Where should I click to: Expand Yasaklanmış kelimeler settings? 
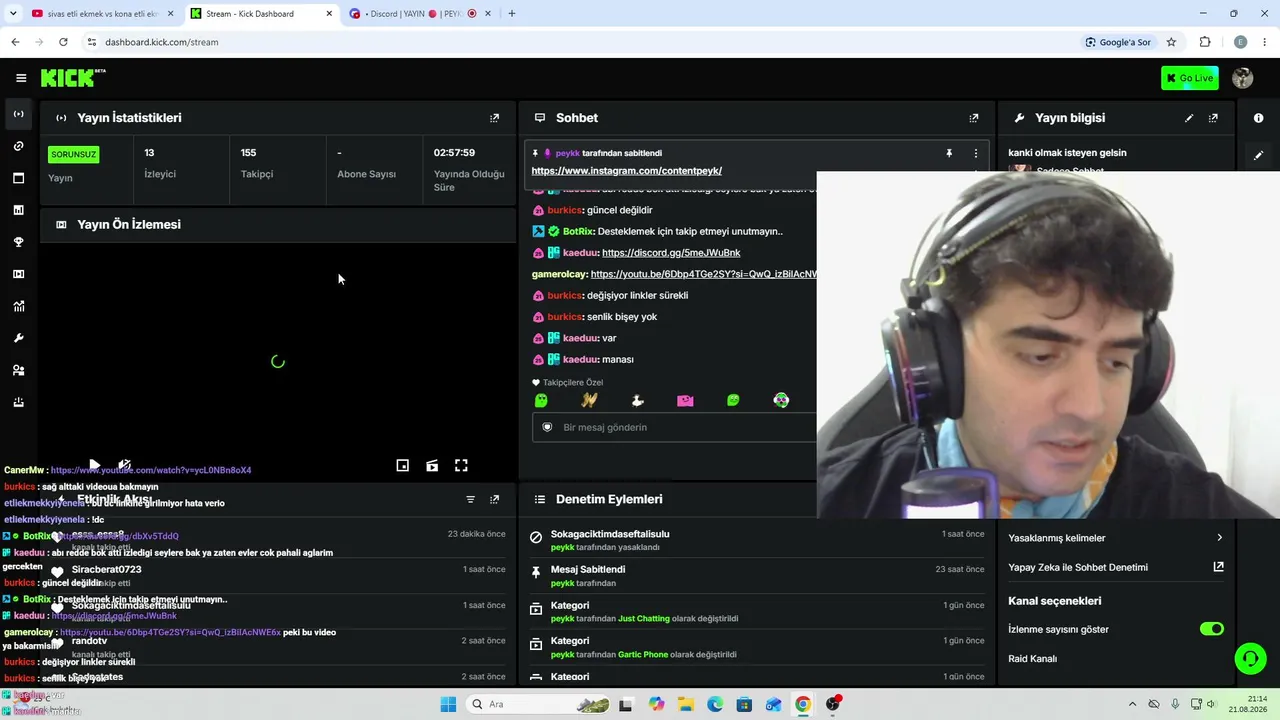pos(1115,538)
